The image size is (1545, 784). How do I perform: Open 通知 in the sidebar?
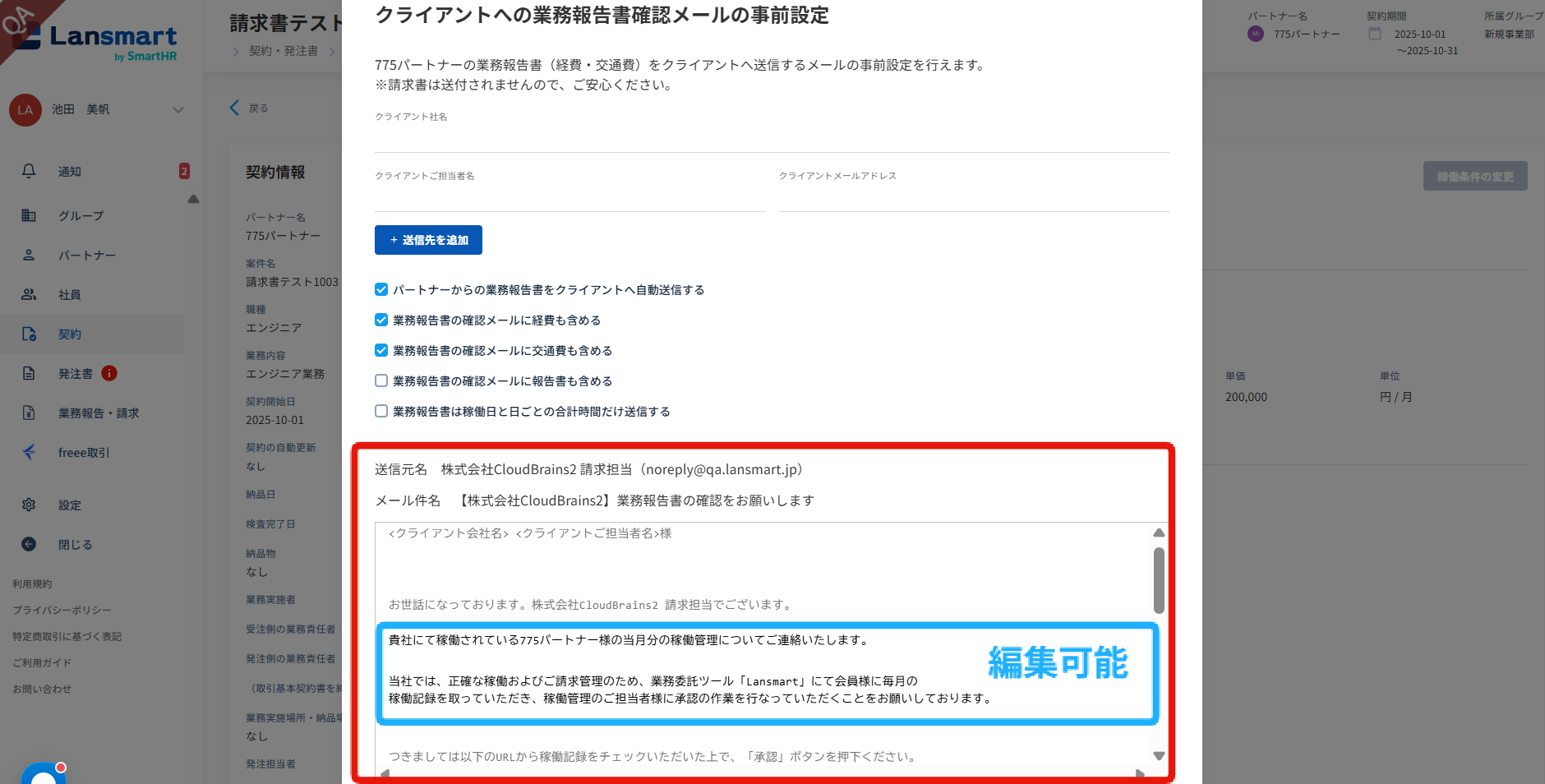click(70, 172)
